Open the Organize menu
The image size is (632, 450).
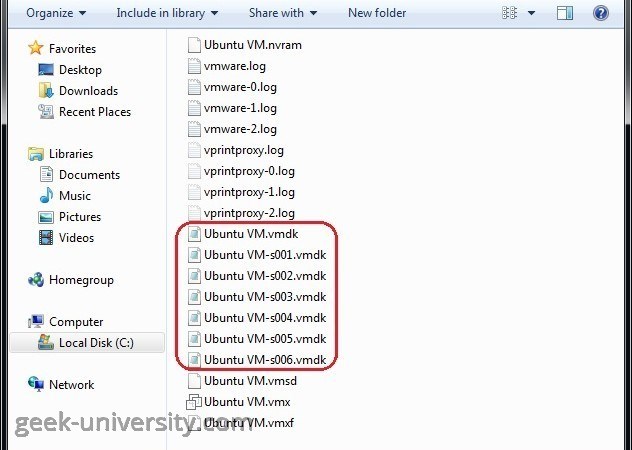click(56, 13)
